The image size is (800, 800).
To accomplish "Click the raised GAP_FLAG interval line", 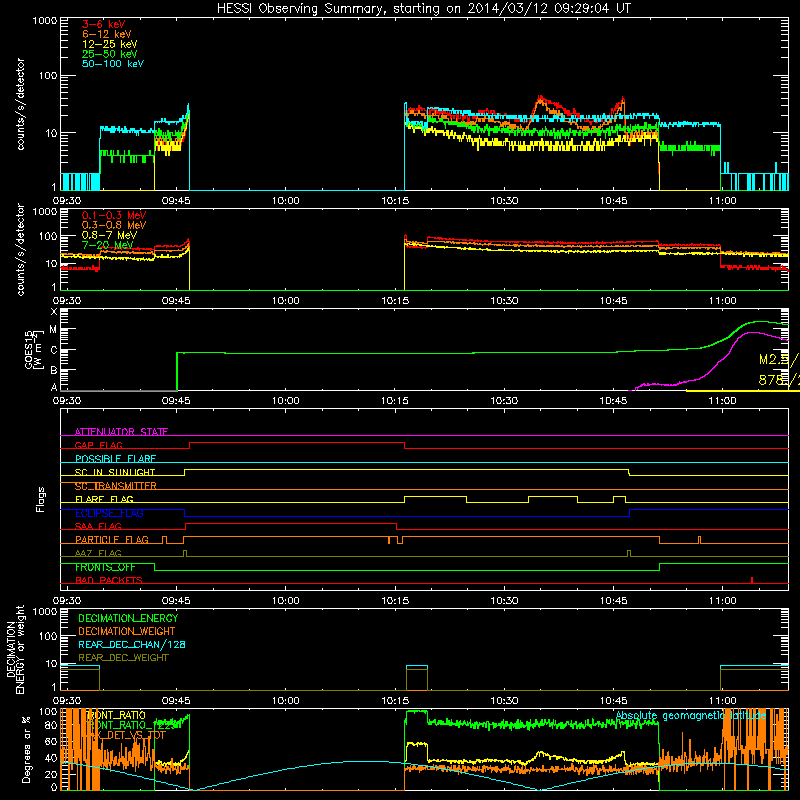I will [x=297, y=443].
